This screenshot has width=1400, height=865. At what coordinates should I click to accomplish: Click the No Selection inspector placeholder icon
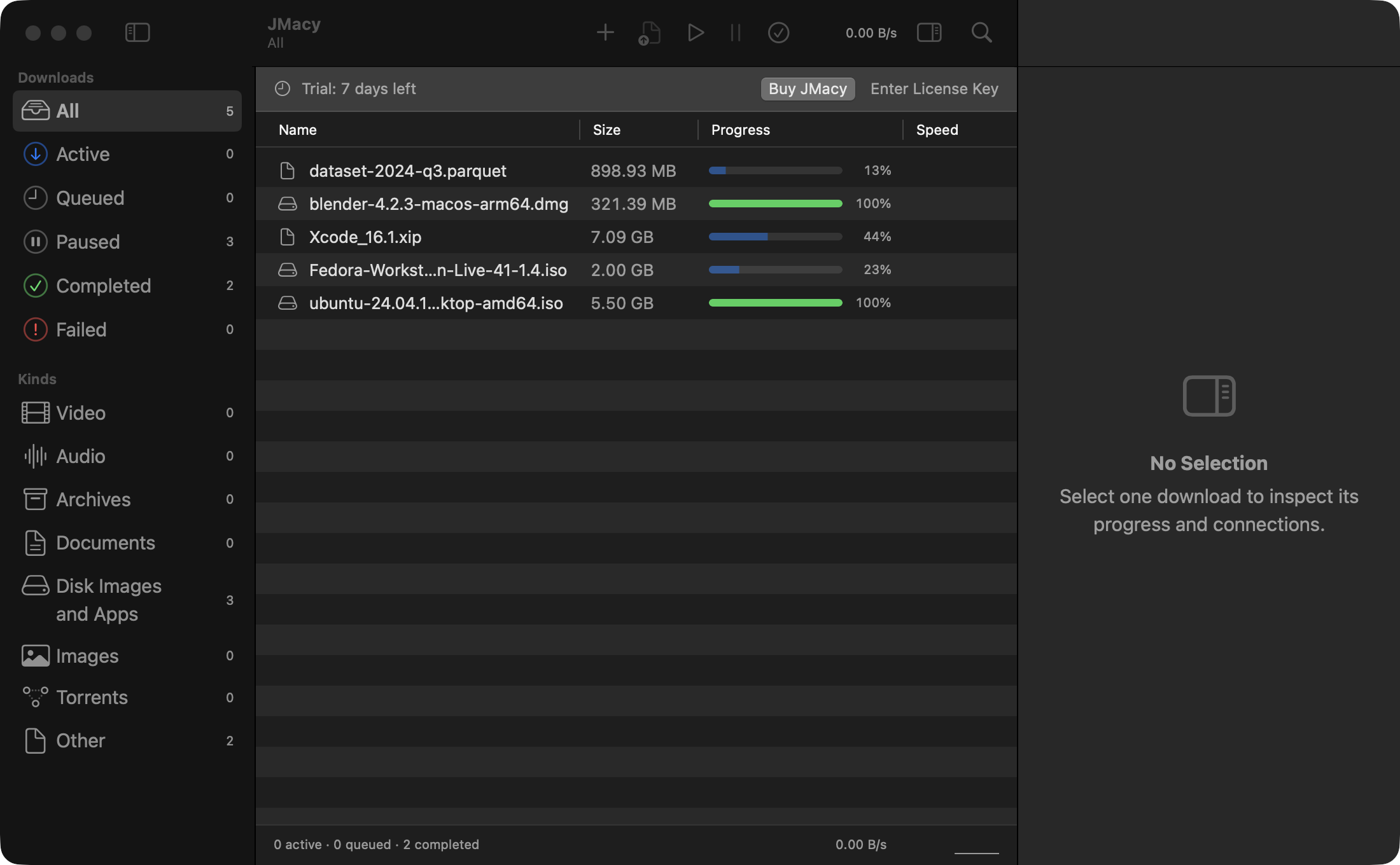pos(1208,396)
